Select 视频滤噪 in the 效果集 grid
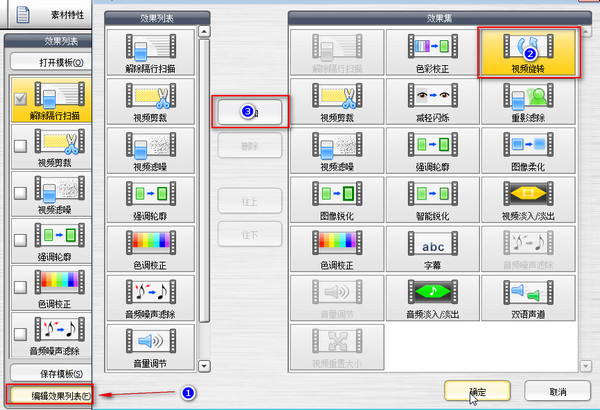This screenshot has height=410, width=600. point(337,150)
